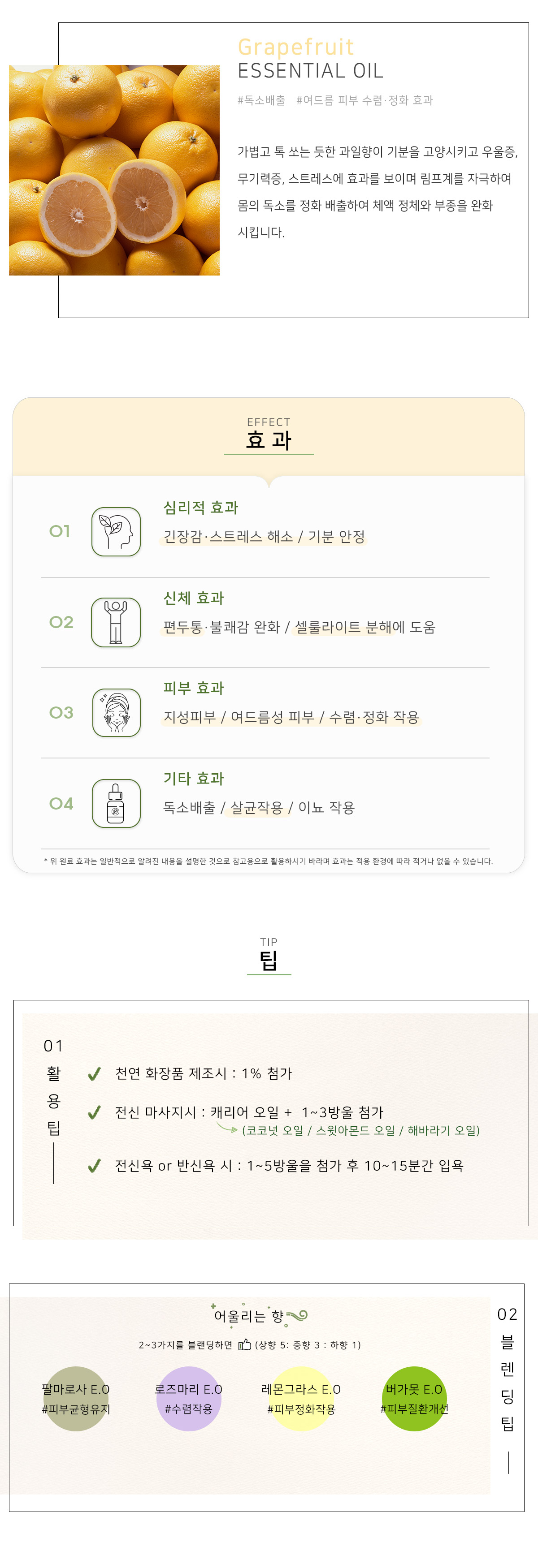The height and width of the screenshot is (1568, 538).
Task: Click the skin effect face icon
Action: (116, 712)
